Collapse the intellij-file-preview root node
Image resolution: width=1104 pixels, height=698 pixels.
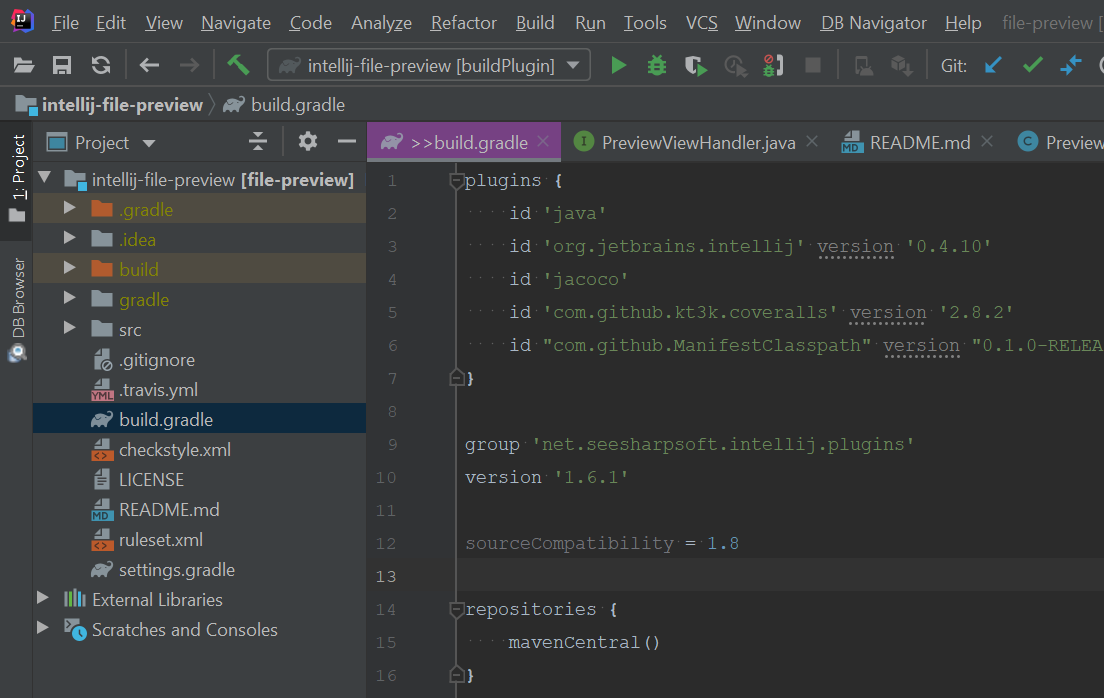45,177
